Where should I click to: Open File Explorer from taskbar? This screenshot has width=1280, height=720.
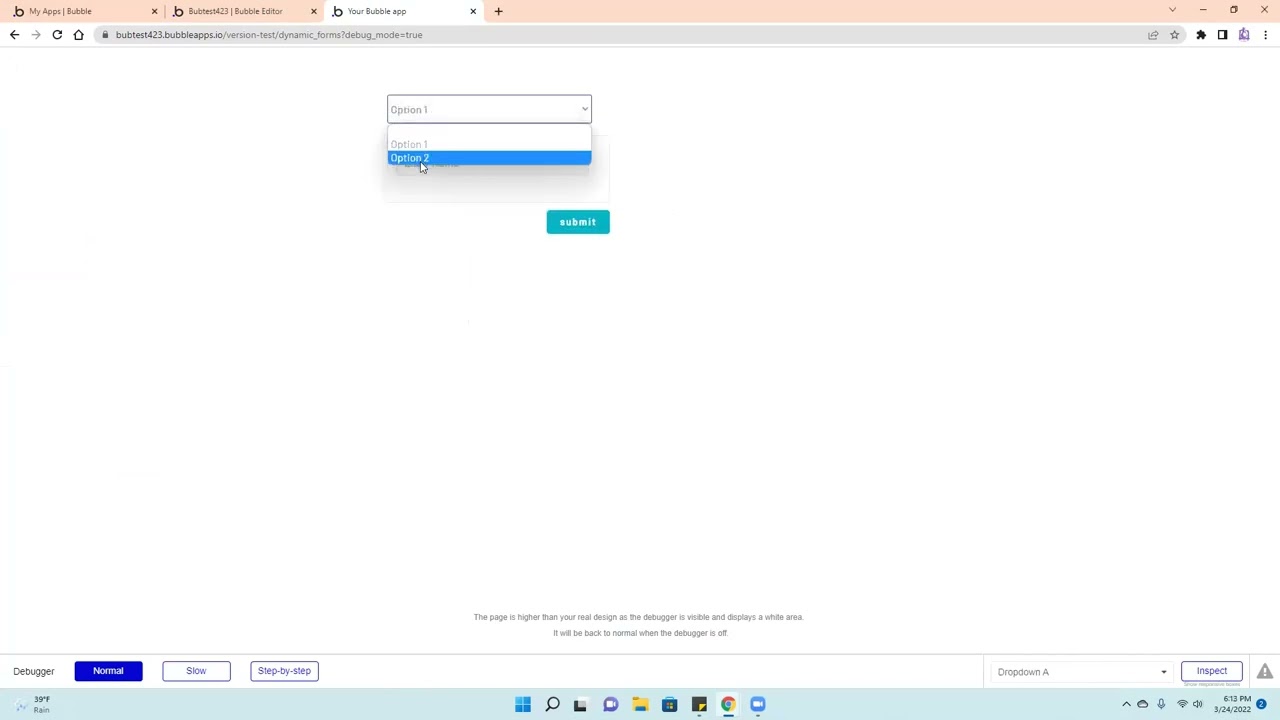(x=640, y=704)
